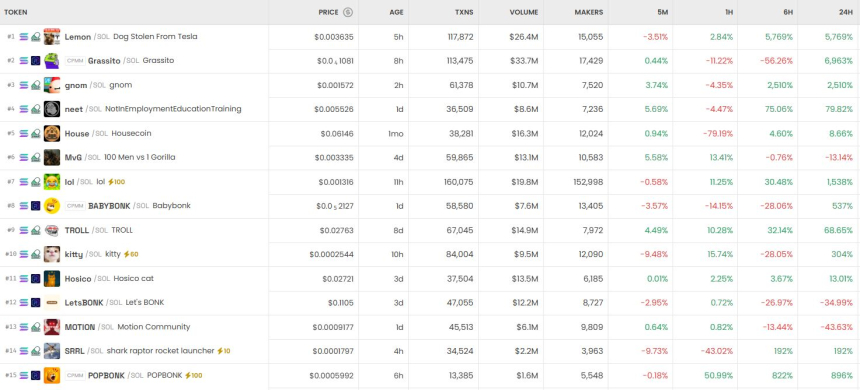This screenshot has height=390, width=860.
Task: Open MOTION token red avatar
Action: click(52, 327)
